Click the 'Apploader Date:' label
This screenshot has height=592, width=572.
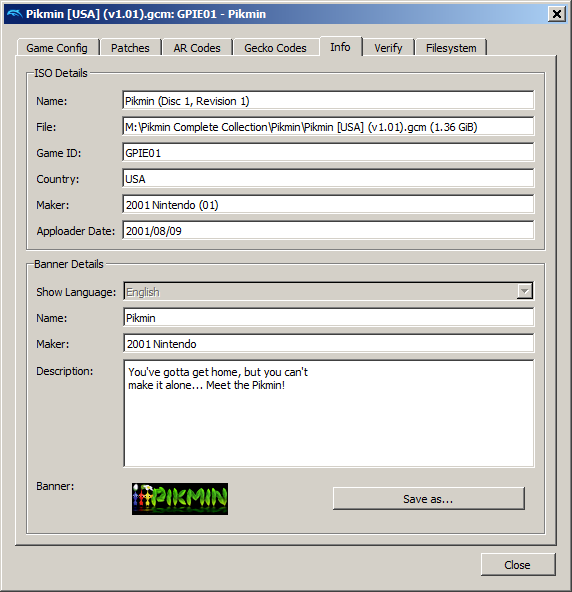(x=76, y=231)
